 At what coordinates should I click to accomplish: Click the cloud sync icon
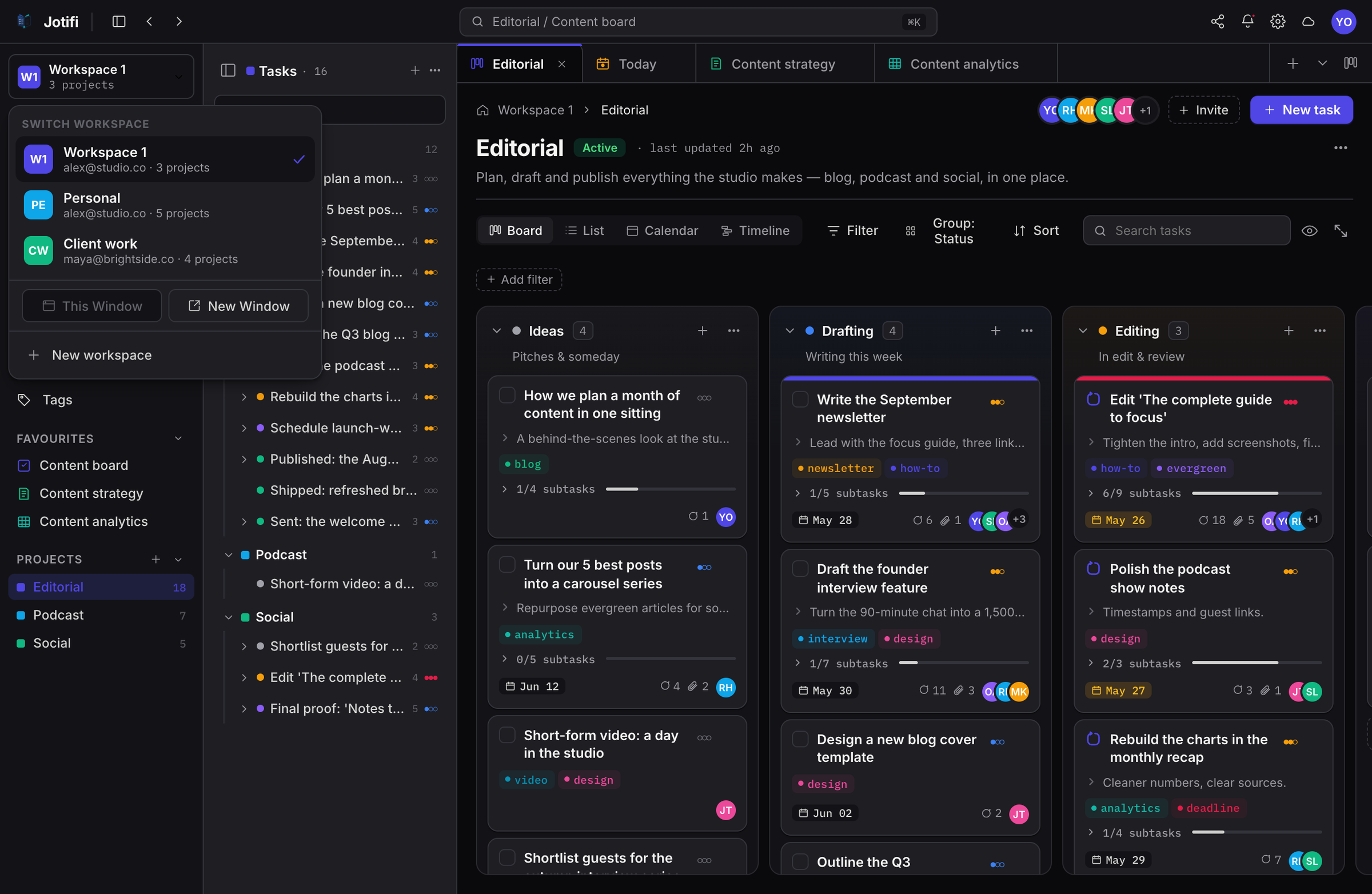(x=1308, y=21)
